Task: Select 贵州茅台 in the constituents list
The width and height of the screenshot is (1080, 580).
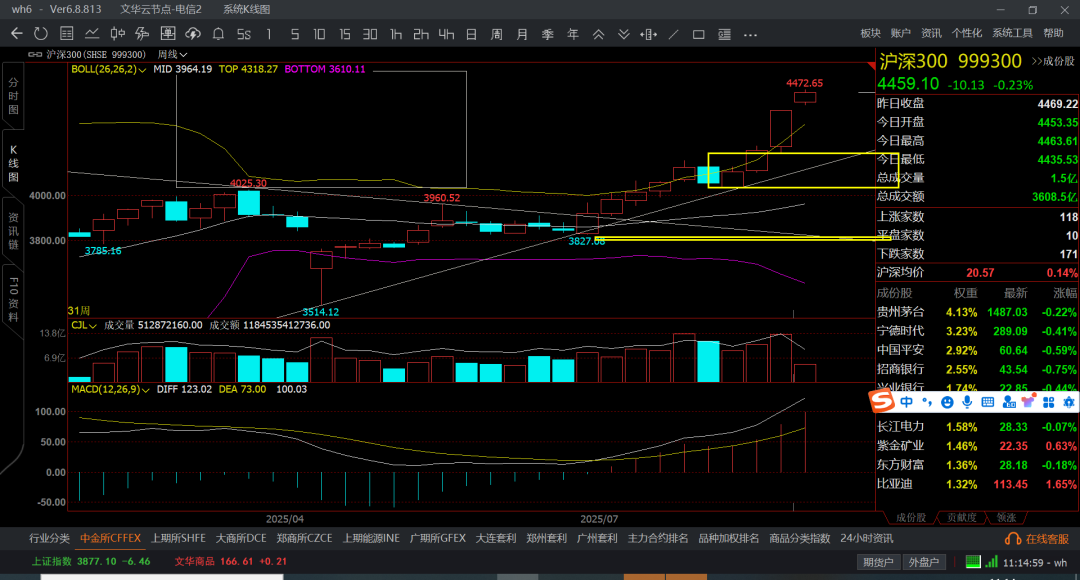Action: [x=900, y=312]
